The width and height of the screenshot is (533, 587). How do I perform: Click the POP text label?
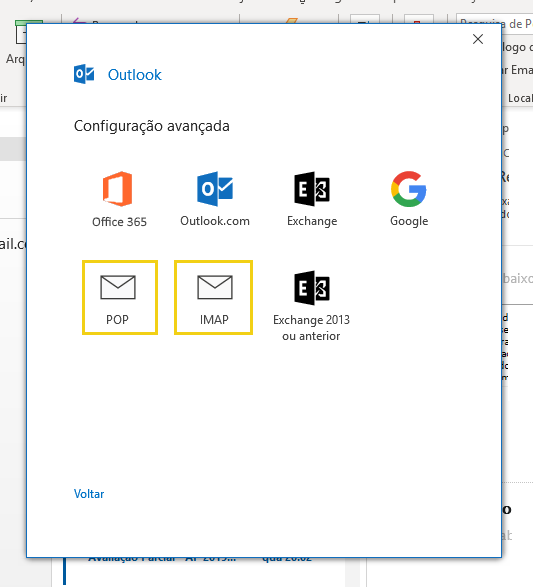118,320
